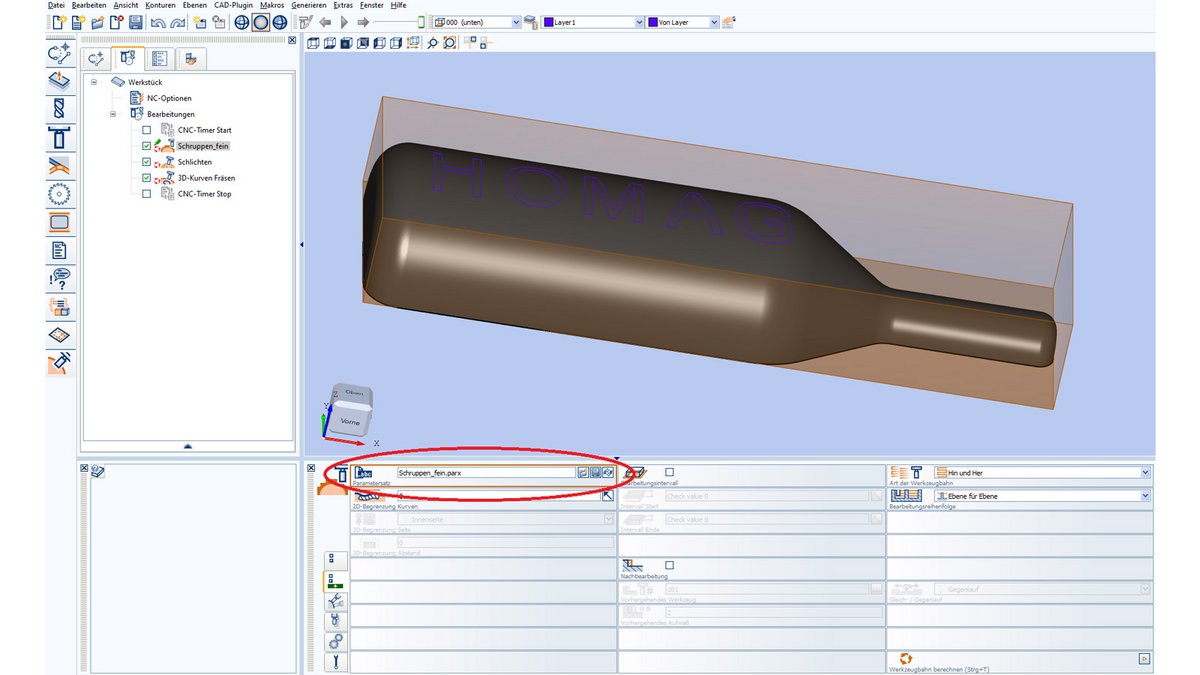The height and width of the screenshot is (675, 1200).
Task: Uncheck the Schlichten operation checkbox
Action: point(146,162)
